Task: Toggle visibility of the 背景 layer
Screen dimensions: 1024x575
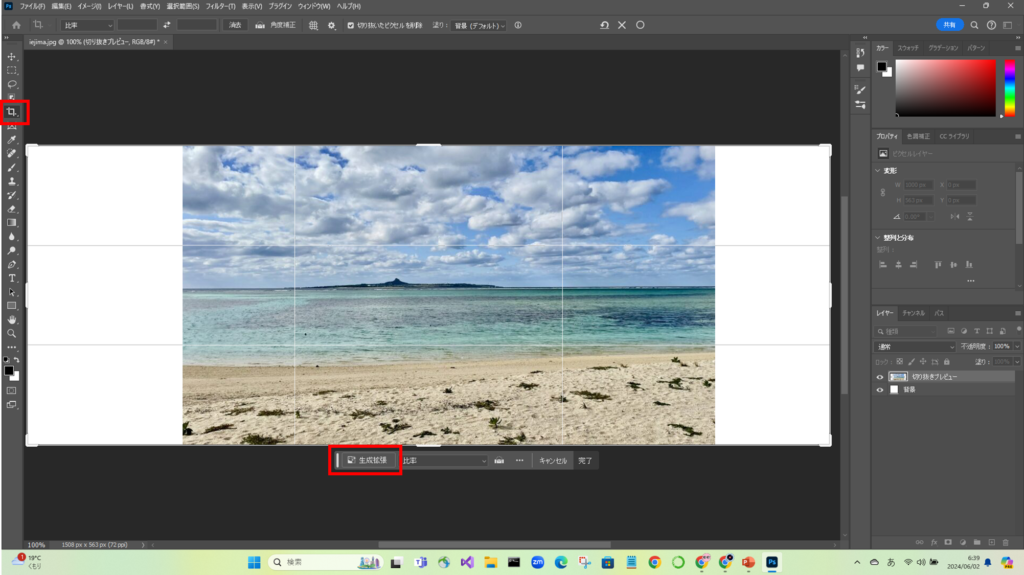Action: coord(880,390)
